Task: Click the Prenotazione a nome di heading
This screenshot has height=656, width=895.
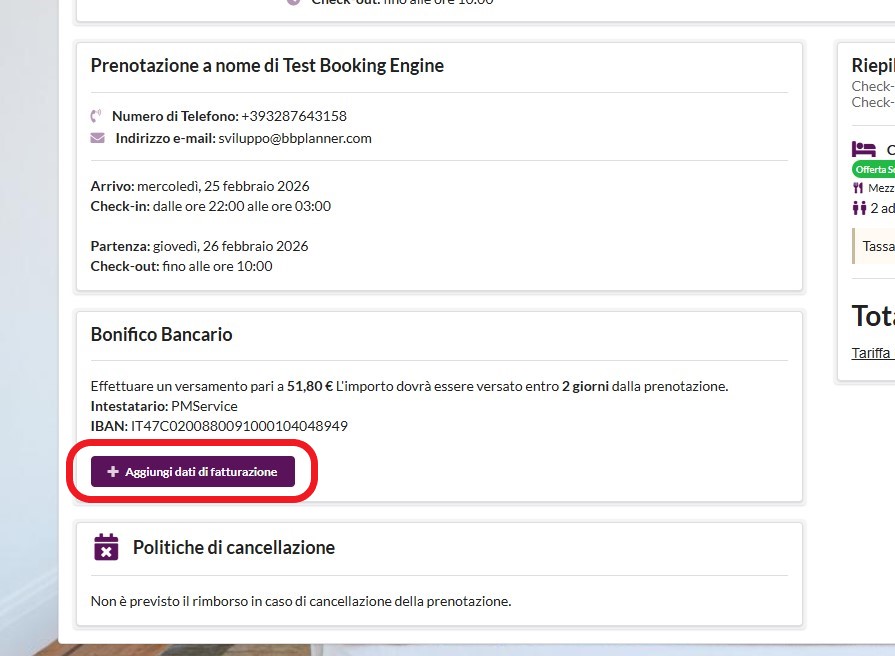Action: click(267, 66)
